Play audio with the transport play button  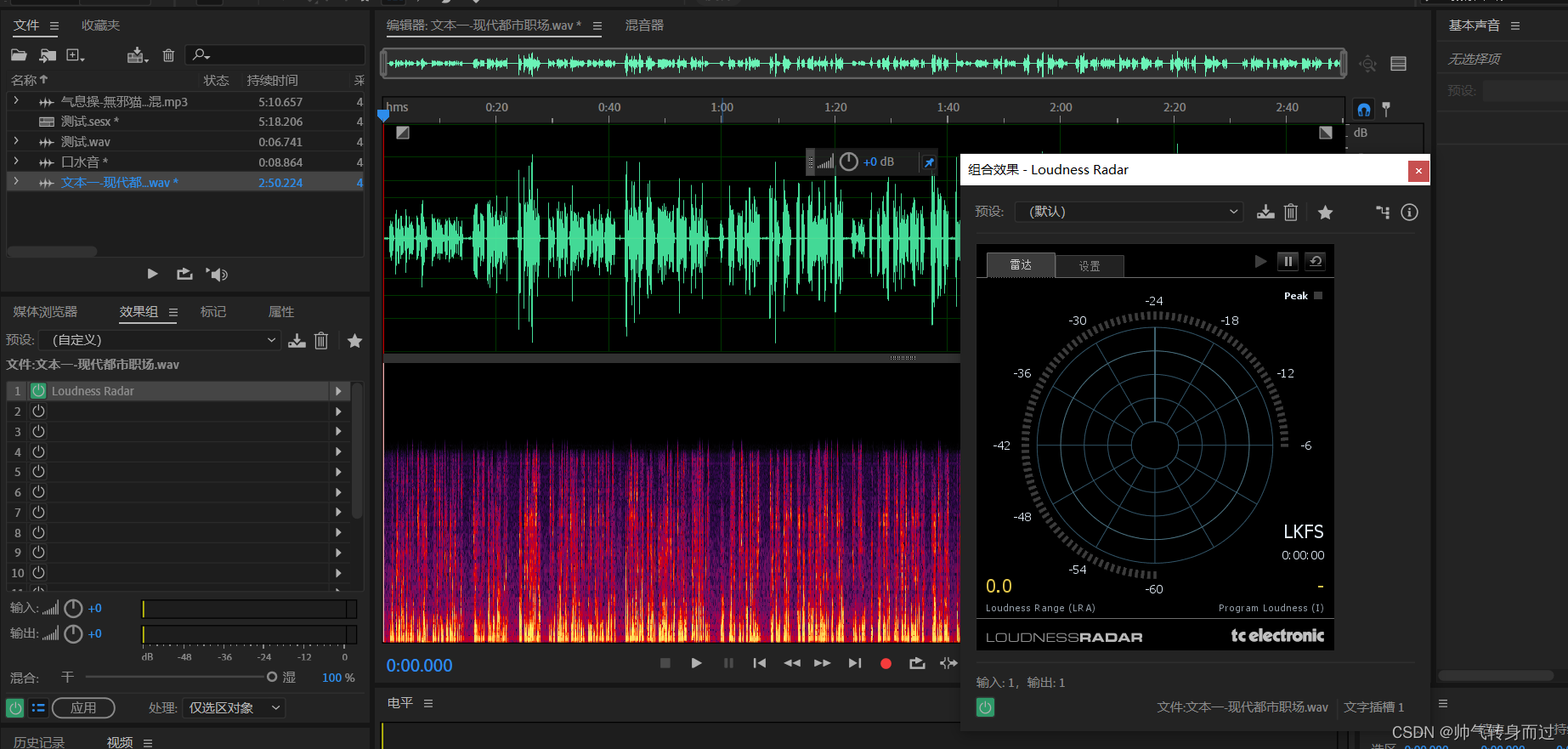pyautogui.click(x=696, y=663)
